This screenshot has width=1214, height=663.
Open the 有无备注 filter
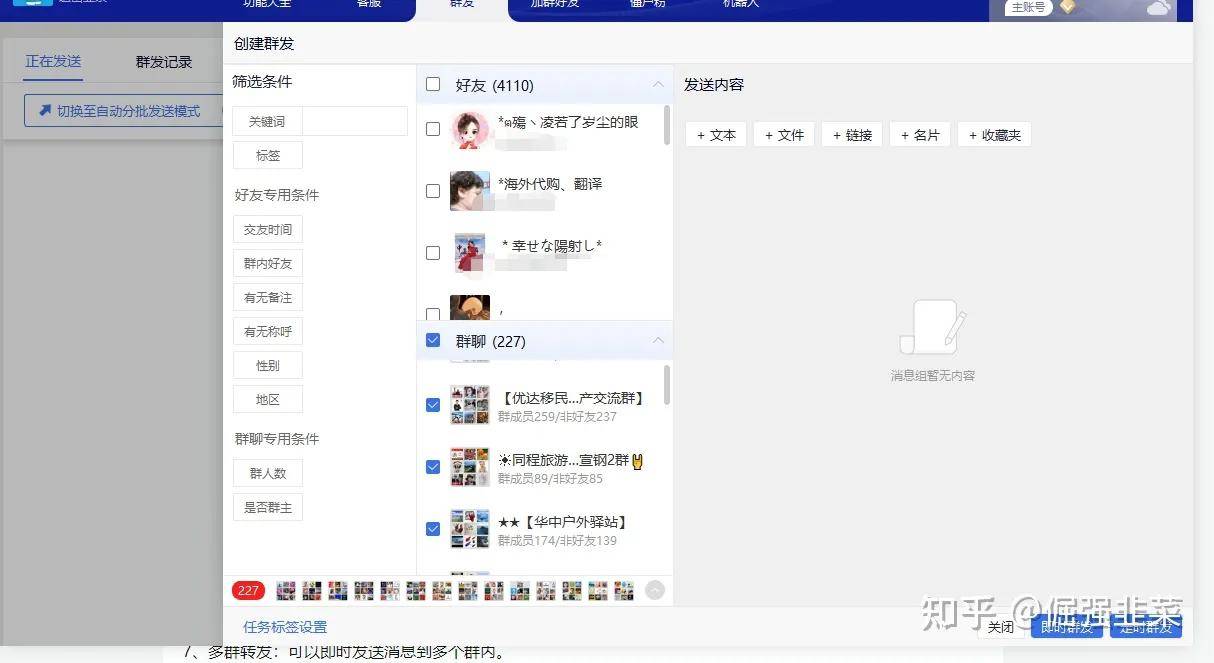[267, 297]
